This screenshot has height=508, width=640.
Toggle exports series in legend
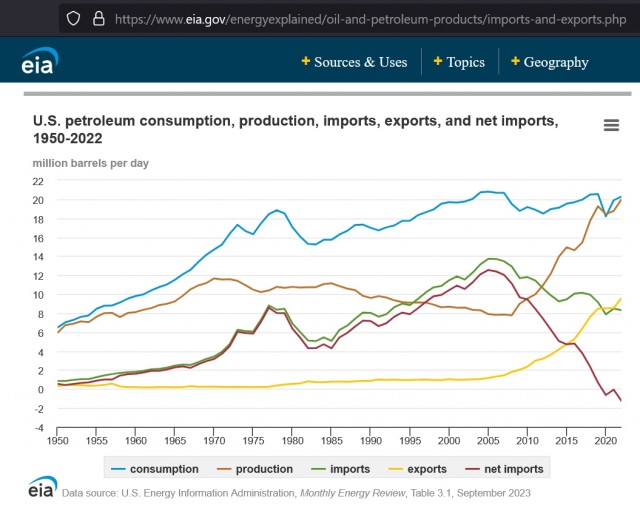point(417,469)
